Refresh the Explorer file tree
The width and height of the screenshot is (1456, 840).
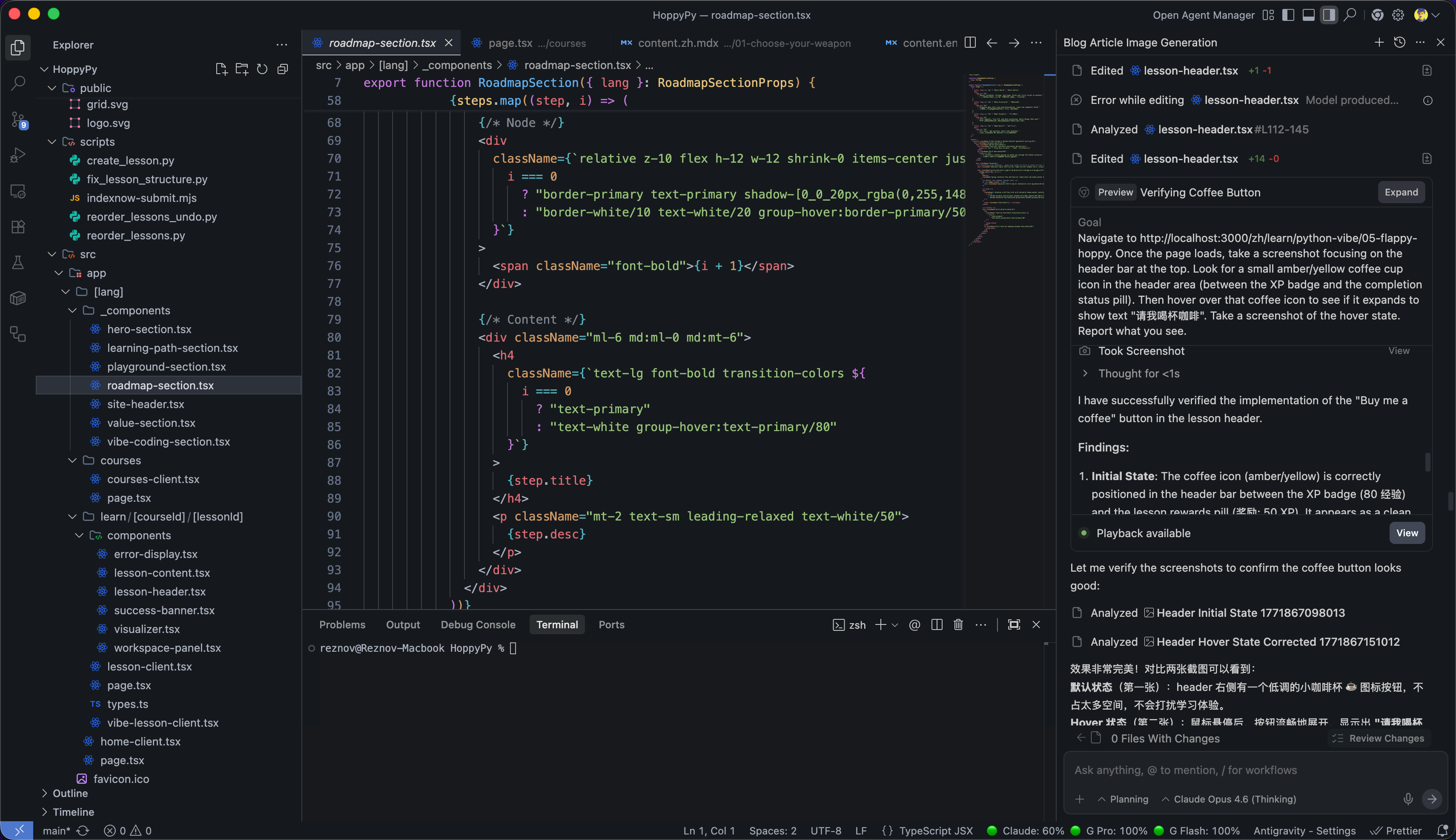tap(262, 69)
